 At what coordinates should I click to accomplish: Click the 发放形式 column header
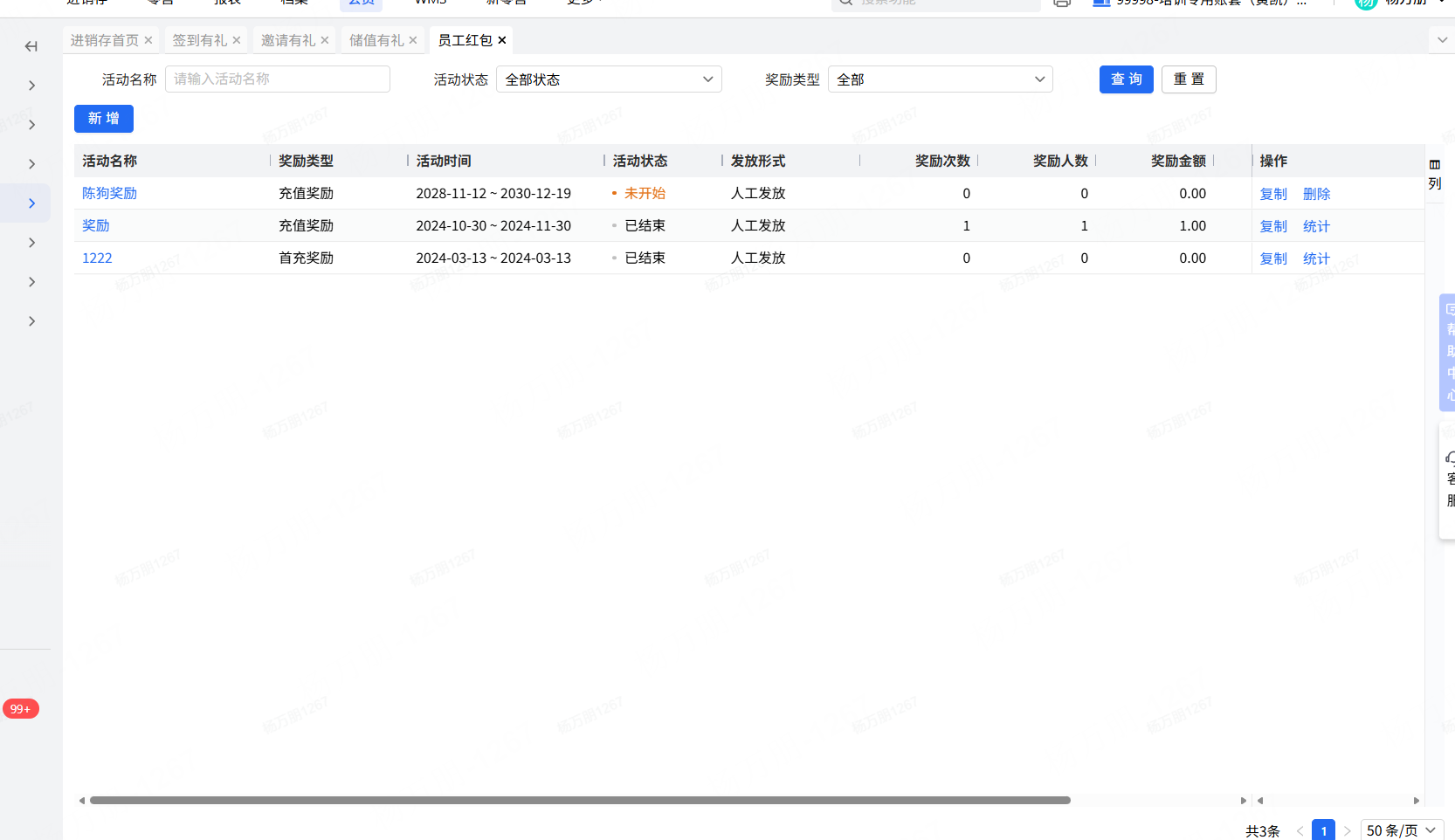(758, 161)
